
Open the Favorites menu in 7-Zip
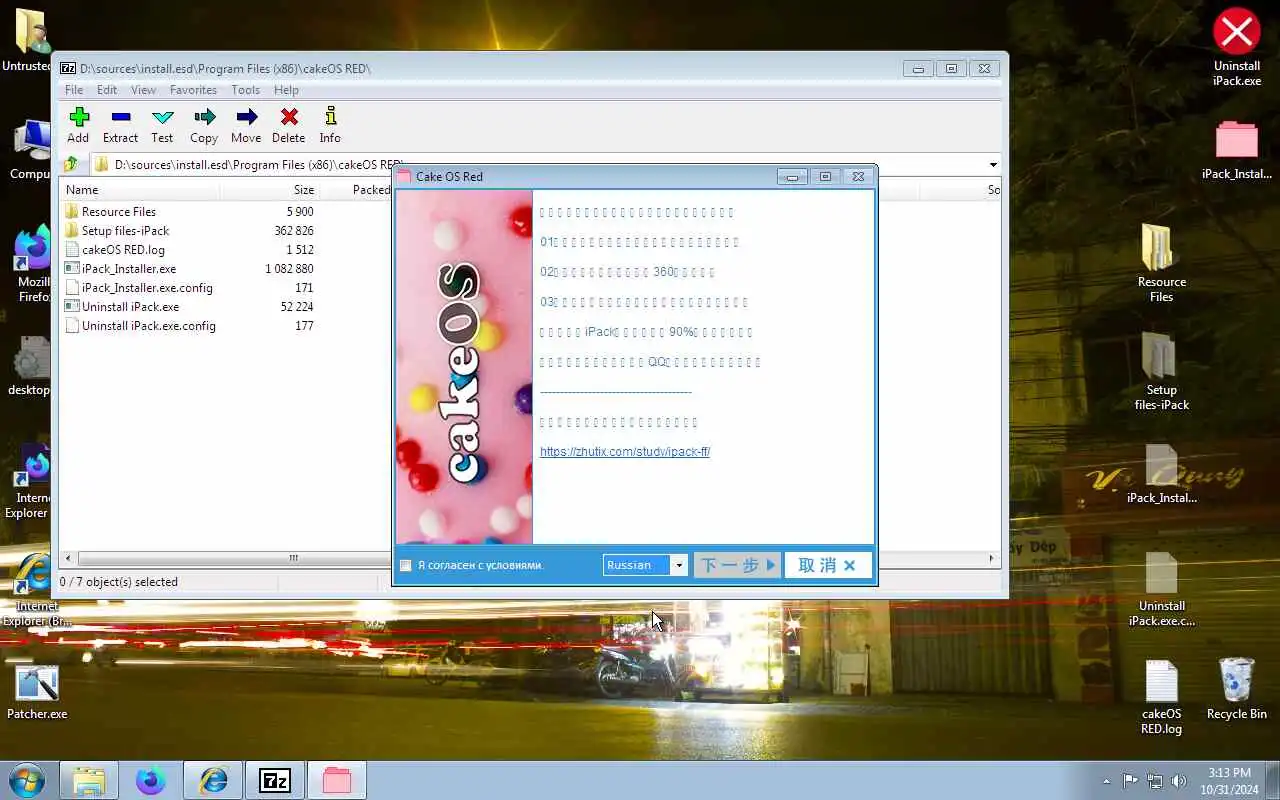click(193, 90)
